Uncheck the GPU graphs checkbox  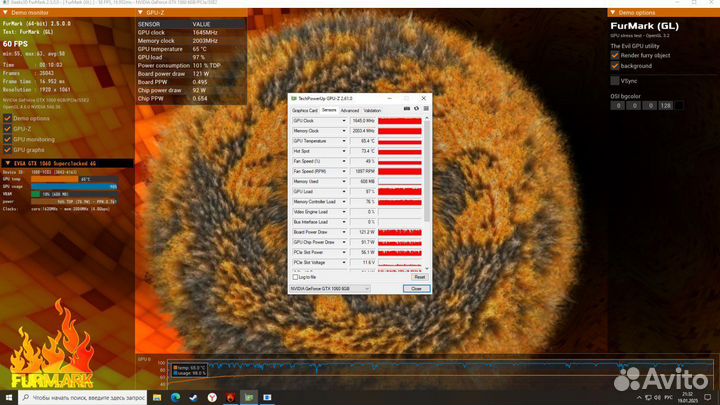pos(6,149)
